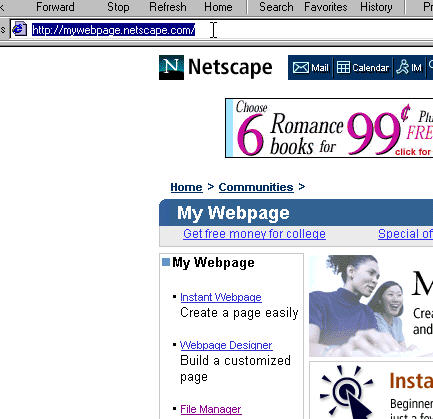Follow the Communities breadcrumb link
The width and height of the screenshot is (433, 419).
256,187
